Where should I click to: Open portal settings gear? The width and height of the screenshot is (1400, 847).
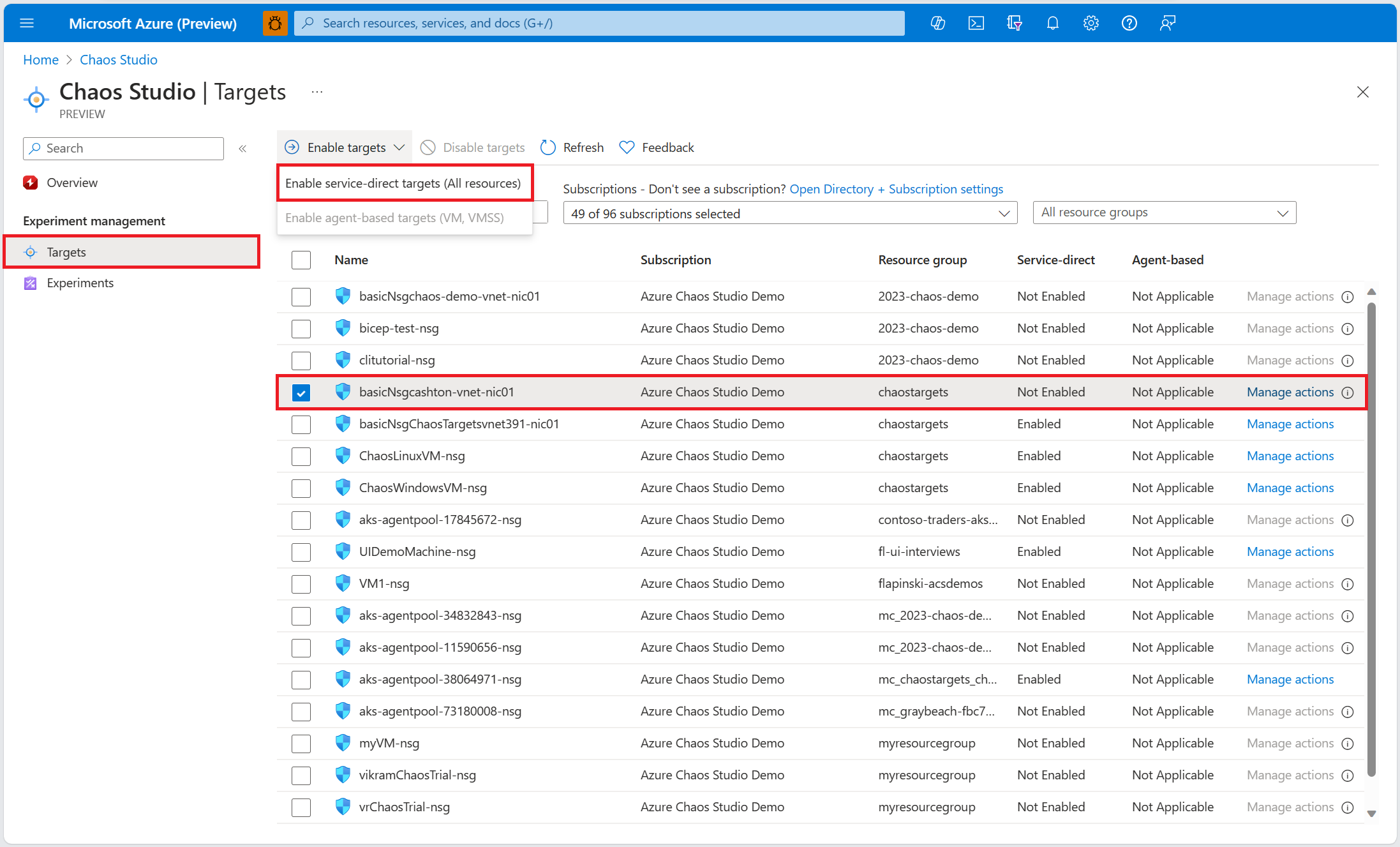pyautogui.click(x=1091, y=24)
